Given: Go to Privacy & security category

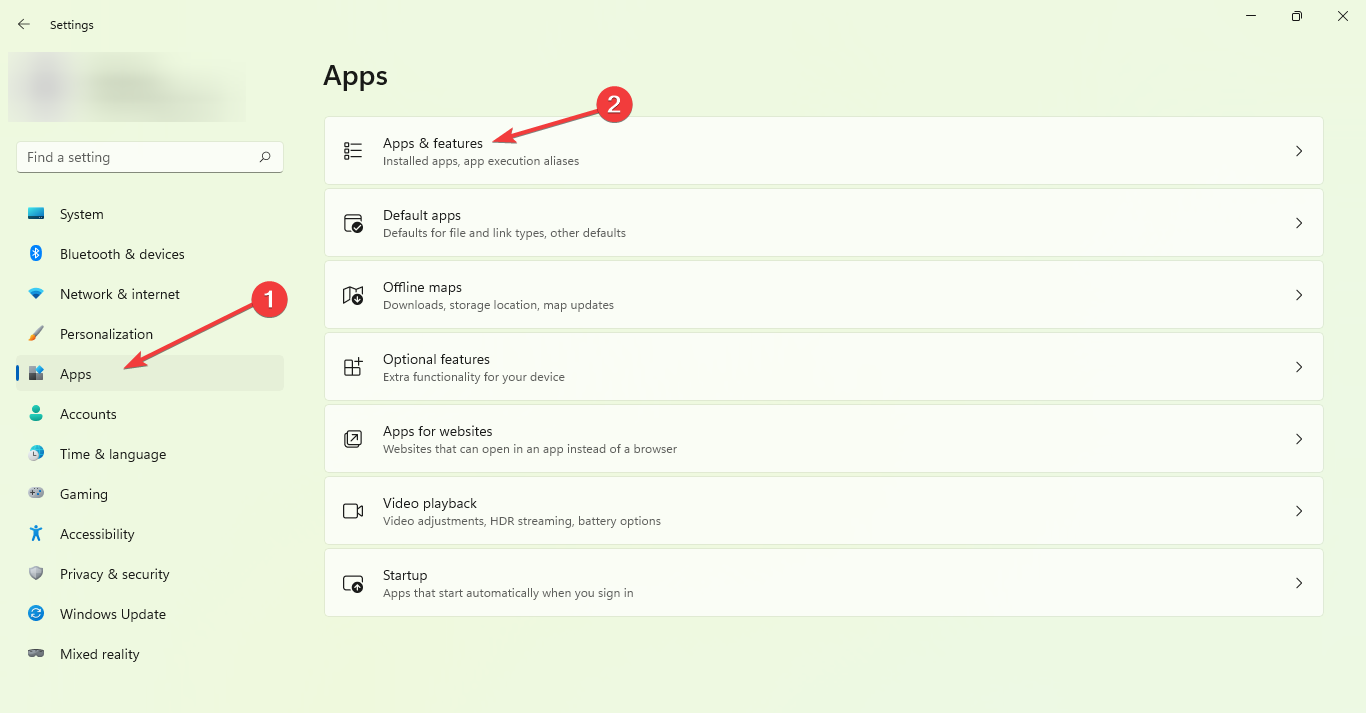Looking at the screenshot, I should click(x=150, y=574).
